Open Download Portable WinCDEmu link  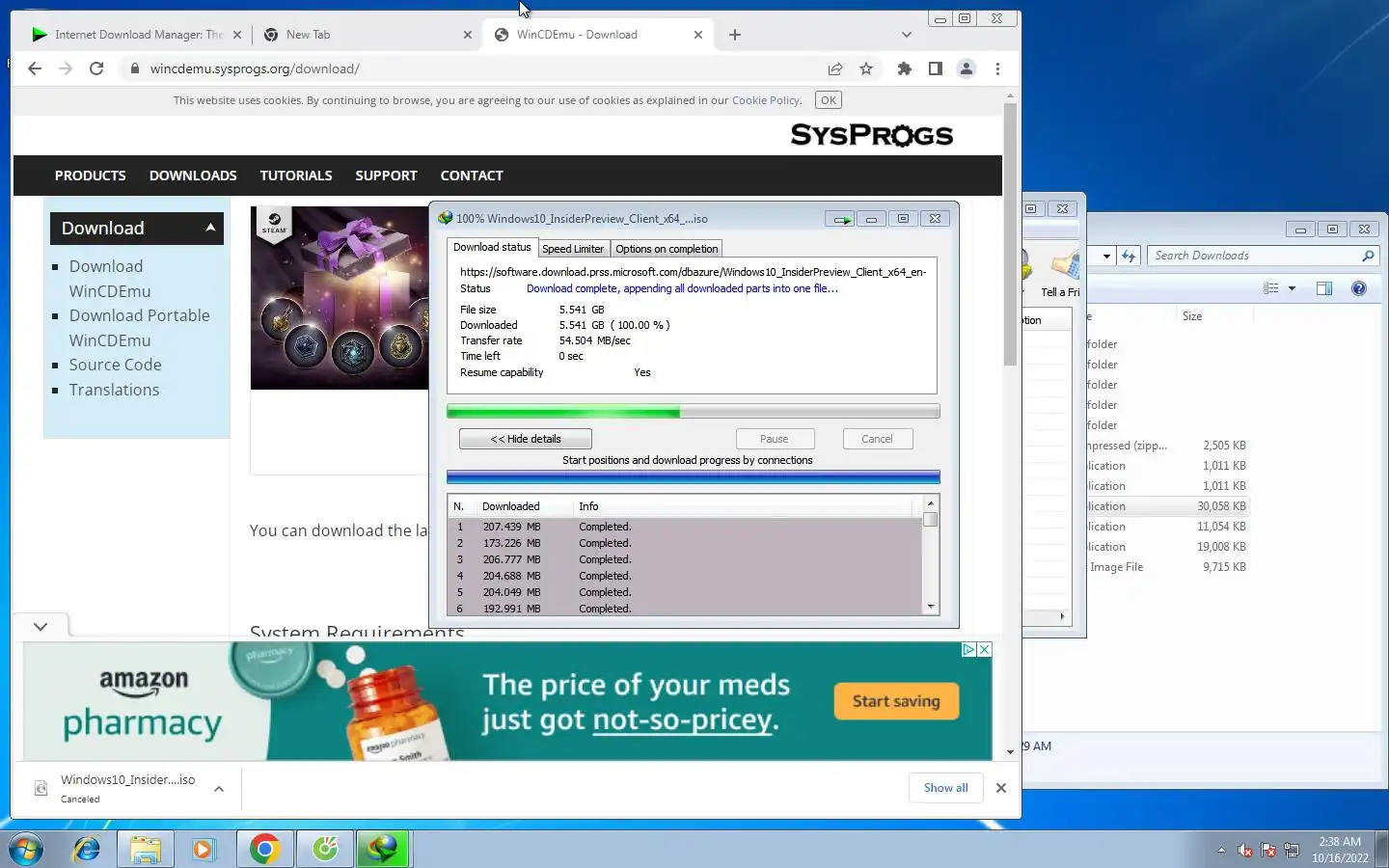tap(139, 328)
